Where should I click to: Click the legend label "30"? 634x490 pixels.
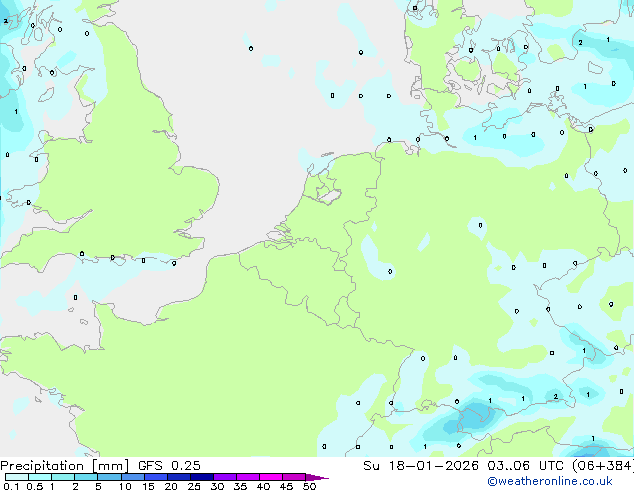coord(217,486)
